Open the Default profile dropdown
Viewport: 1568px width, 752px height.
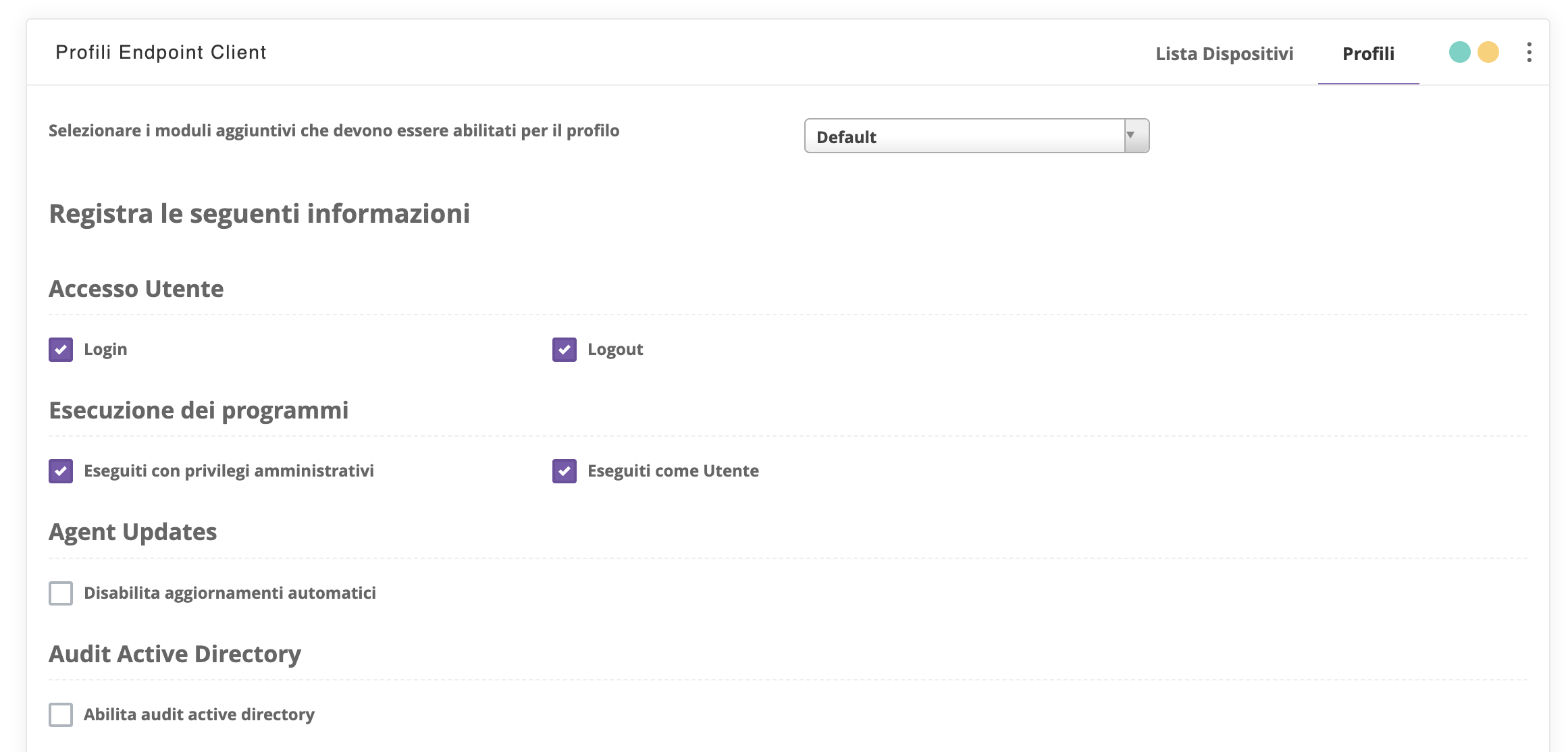[x=964, y=136]
